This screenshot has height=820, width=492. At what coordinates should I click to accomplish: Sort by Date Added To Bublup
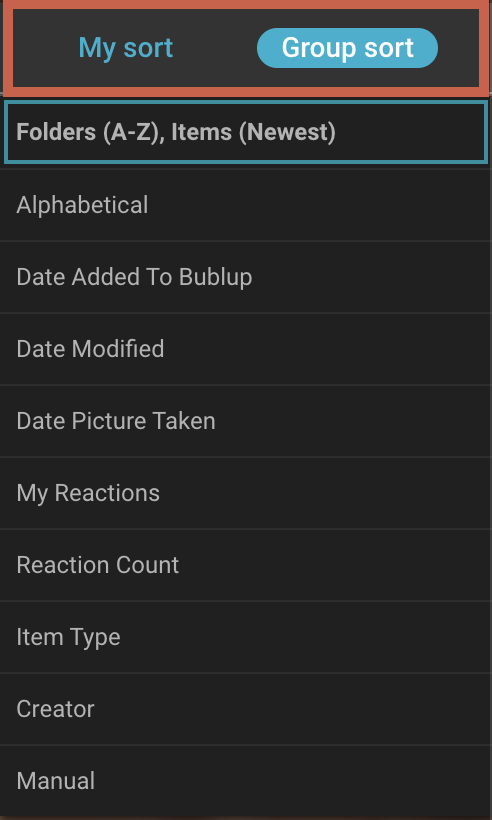click(246, 277)
